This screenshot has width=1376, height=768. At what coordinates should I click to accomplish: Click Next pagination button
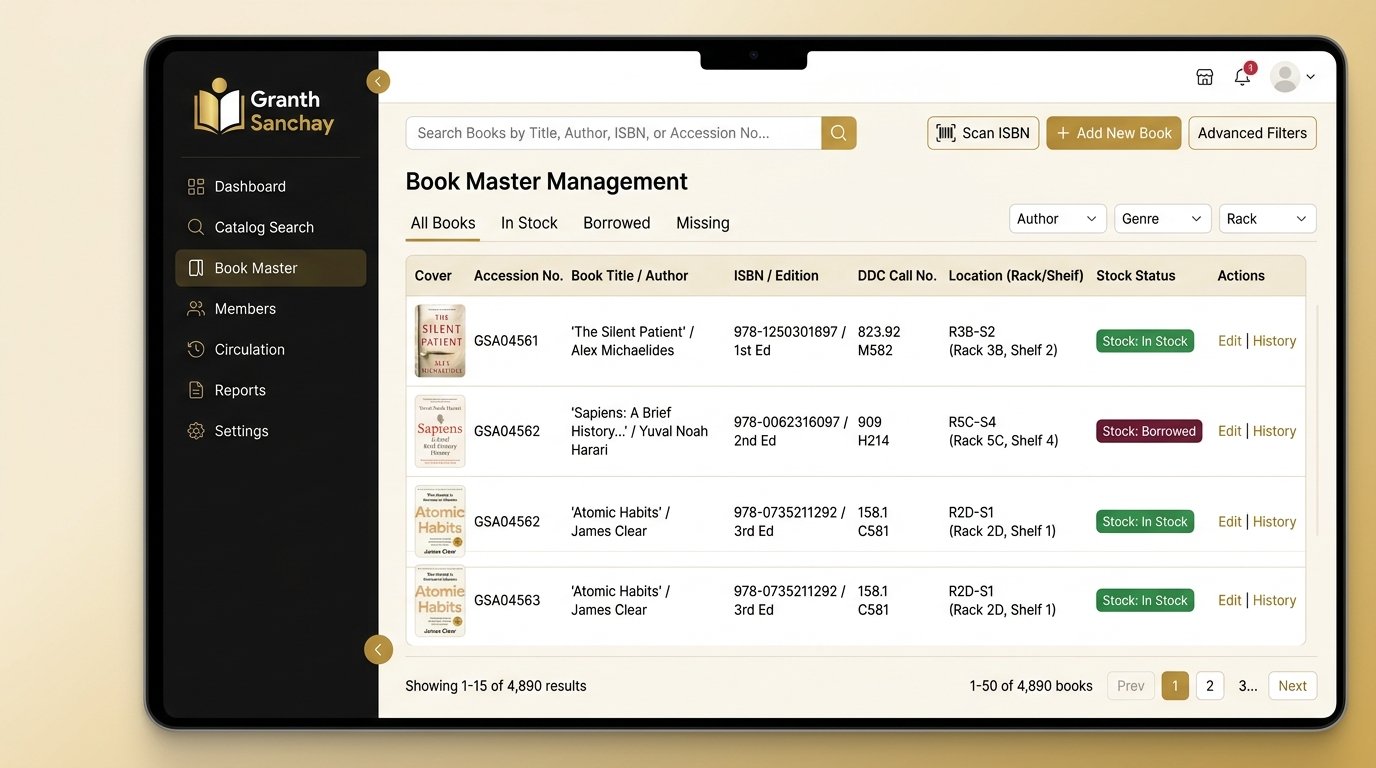1292,686
